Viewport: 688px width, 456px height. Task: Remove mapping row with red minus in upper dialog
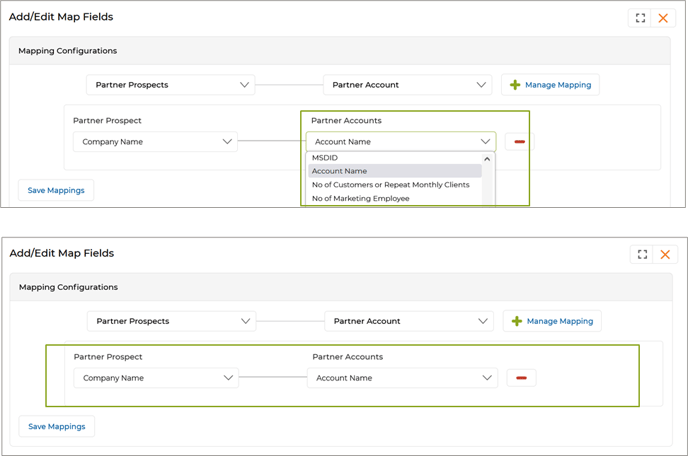point(519,142)
